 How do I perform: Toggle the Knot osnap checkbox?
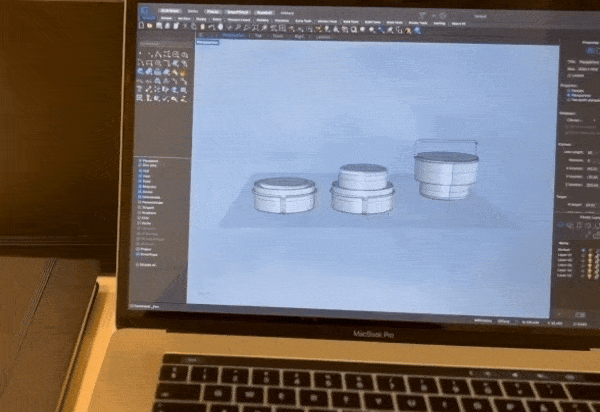140,218
